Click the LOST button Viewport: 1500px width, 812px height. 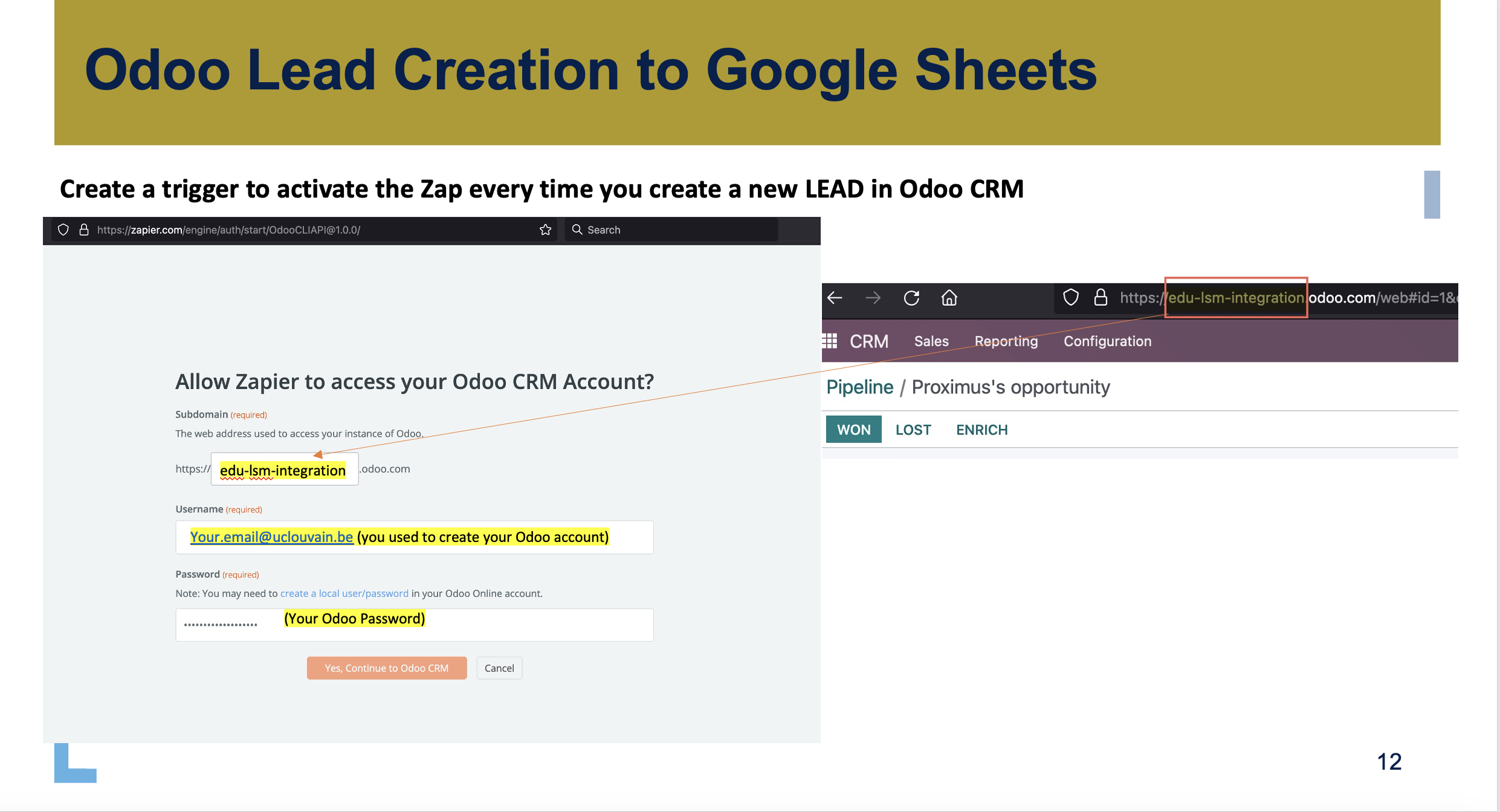(x=913, y=430)
